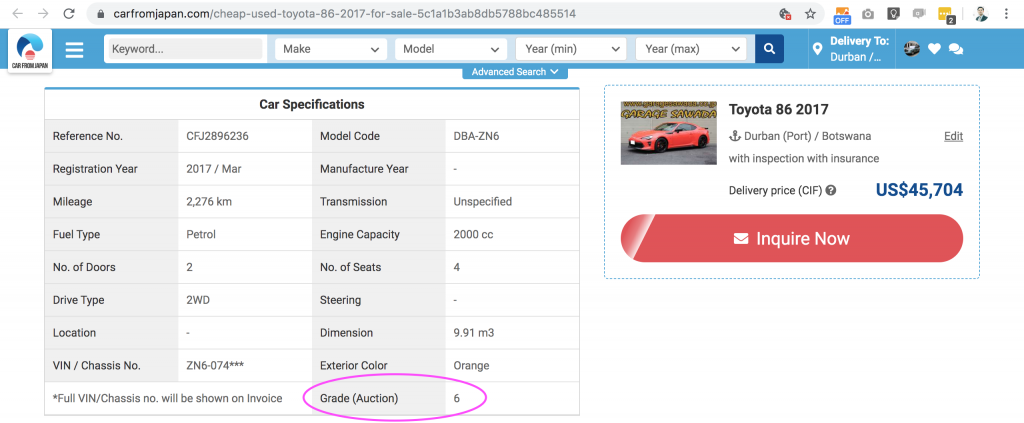Viewport: 1024px width, 423px height.
Task: Click 'with inspection with insurance' text
Action: pyautogui.click(x=804, y=159)
